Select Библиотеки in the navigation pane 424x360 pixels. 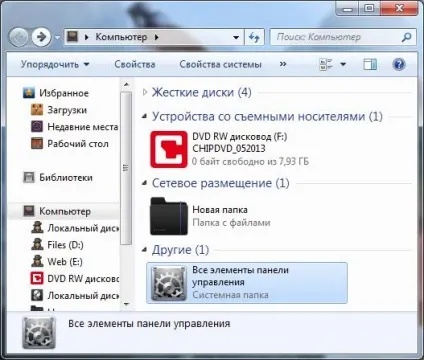click(x=66, y=177)
